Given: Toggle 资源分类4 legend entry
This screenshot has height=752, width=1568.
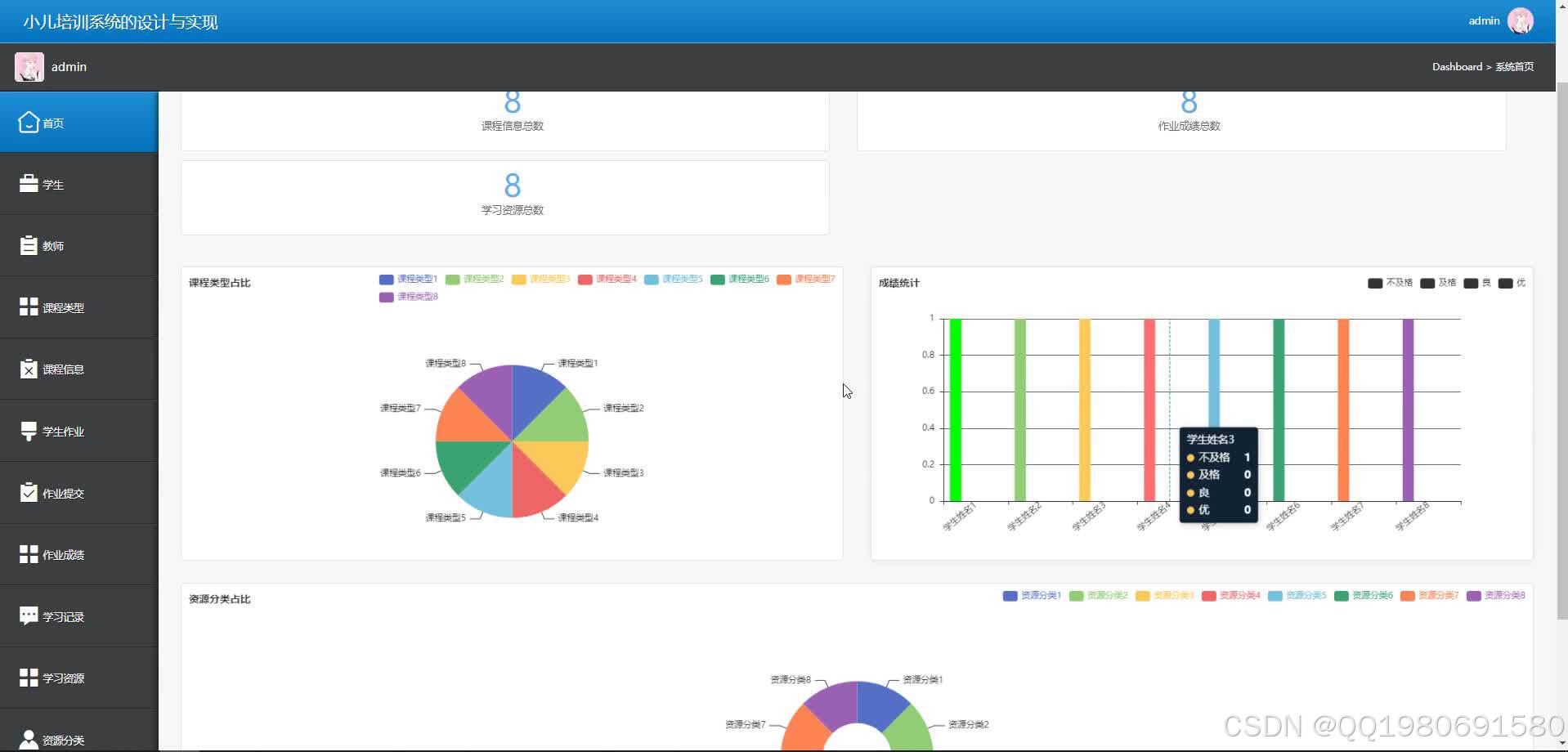Looking at the screenshot, I should [x=1230, y=595].
